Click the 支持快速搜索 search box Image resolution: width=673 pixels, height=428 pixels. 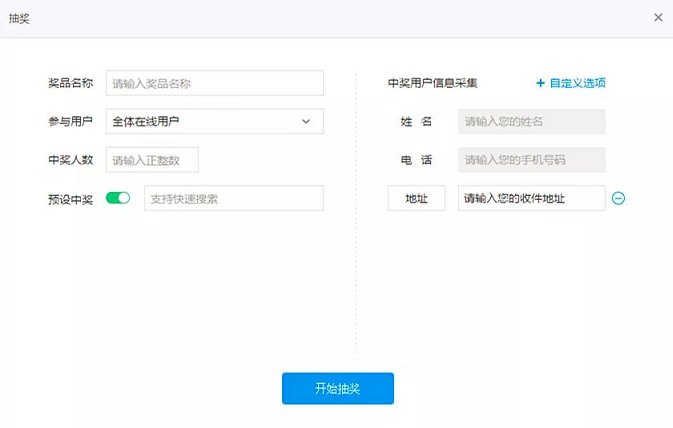pos(234,198)
